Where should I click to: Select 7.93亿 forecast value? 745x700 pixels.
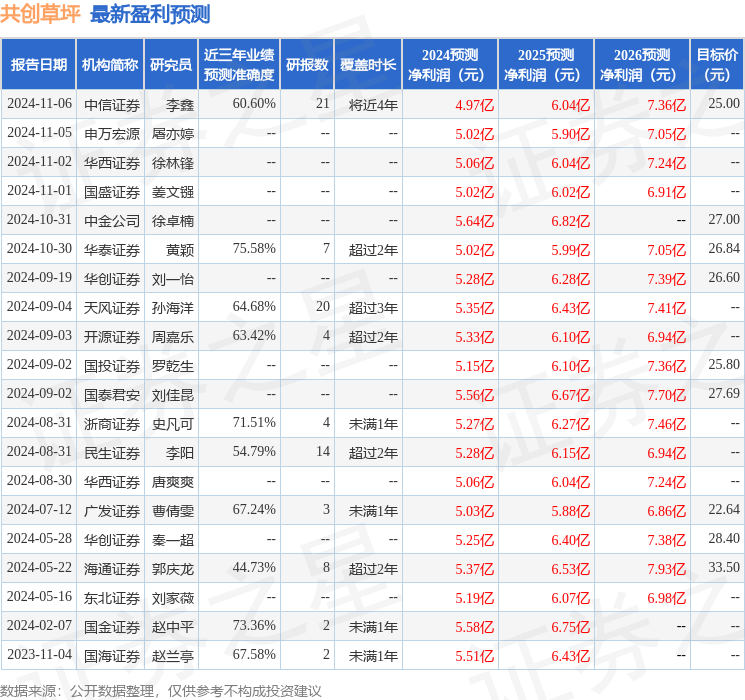click(x=667, y=568)
